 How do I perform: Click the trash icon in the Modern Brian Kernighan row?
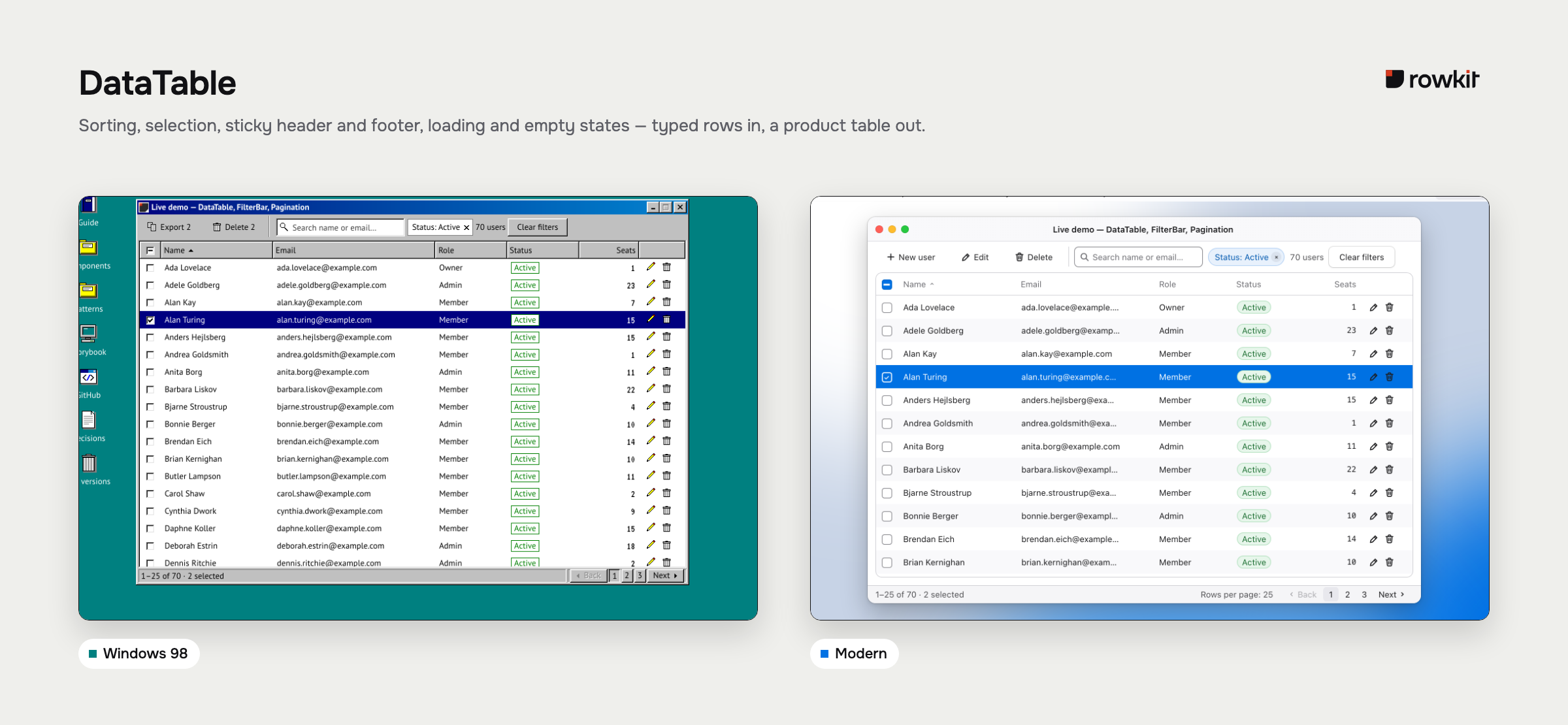[1390, 562]
